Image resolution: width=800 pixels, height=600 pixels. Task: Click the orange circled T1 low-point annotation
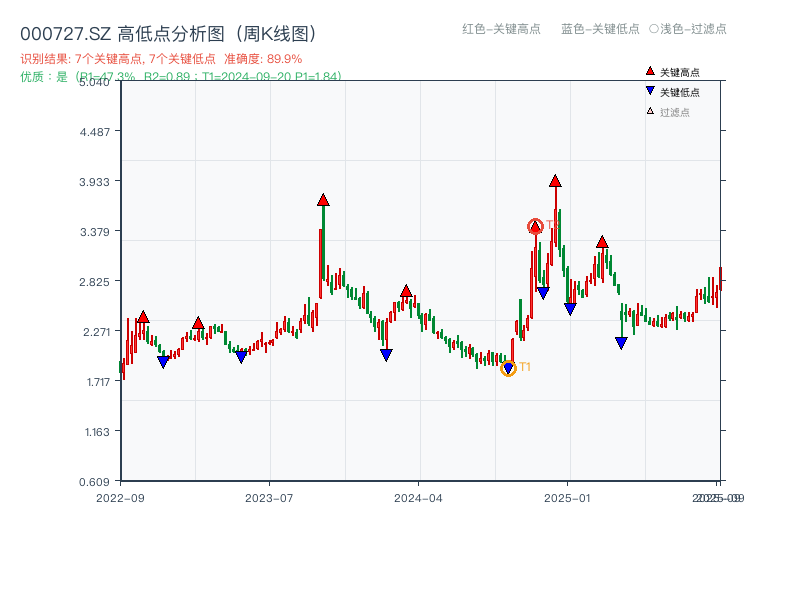click(x=509, y=368)
